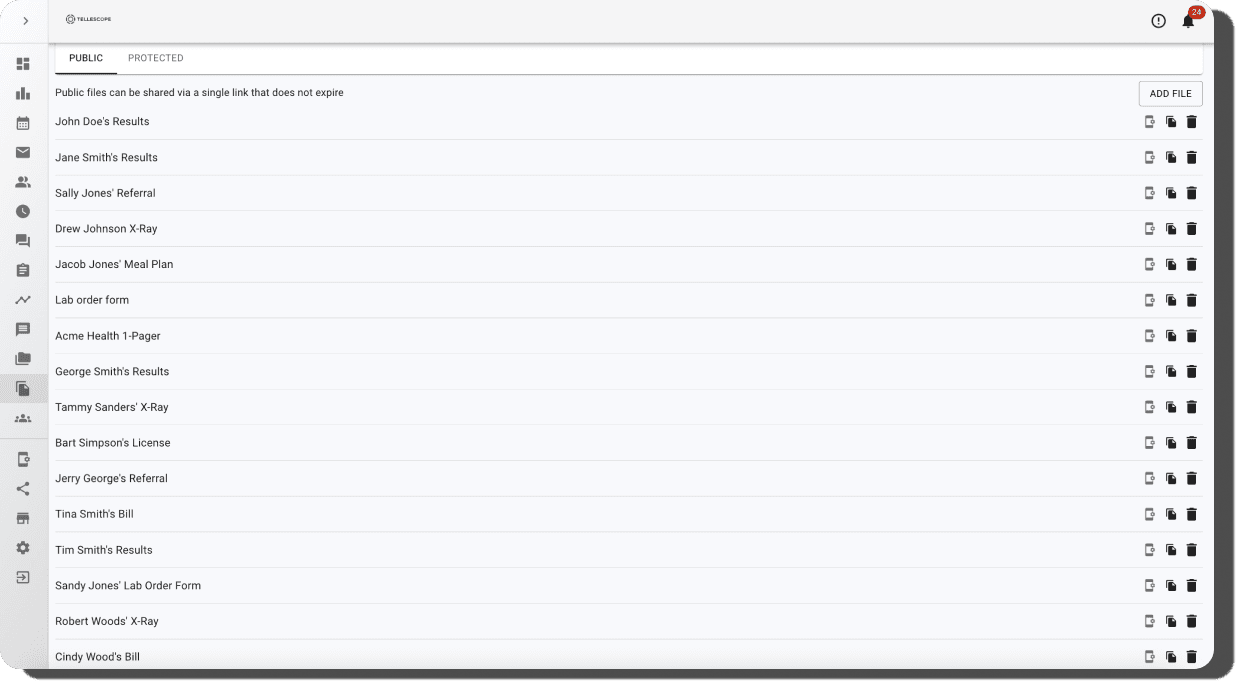Open the clipboard forms icon in sidebar
Screen dimensions: 1236x681
click(23, 270)
